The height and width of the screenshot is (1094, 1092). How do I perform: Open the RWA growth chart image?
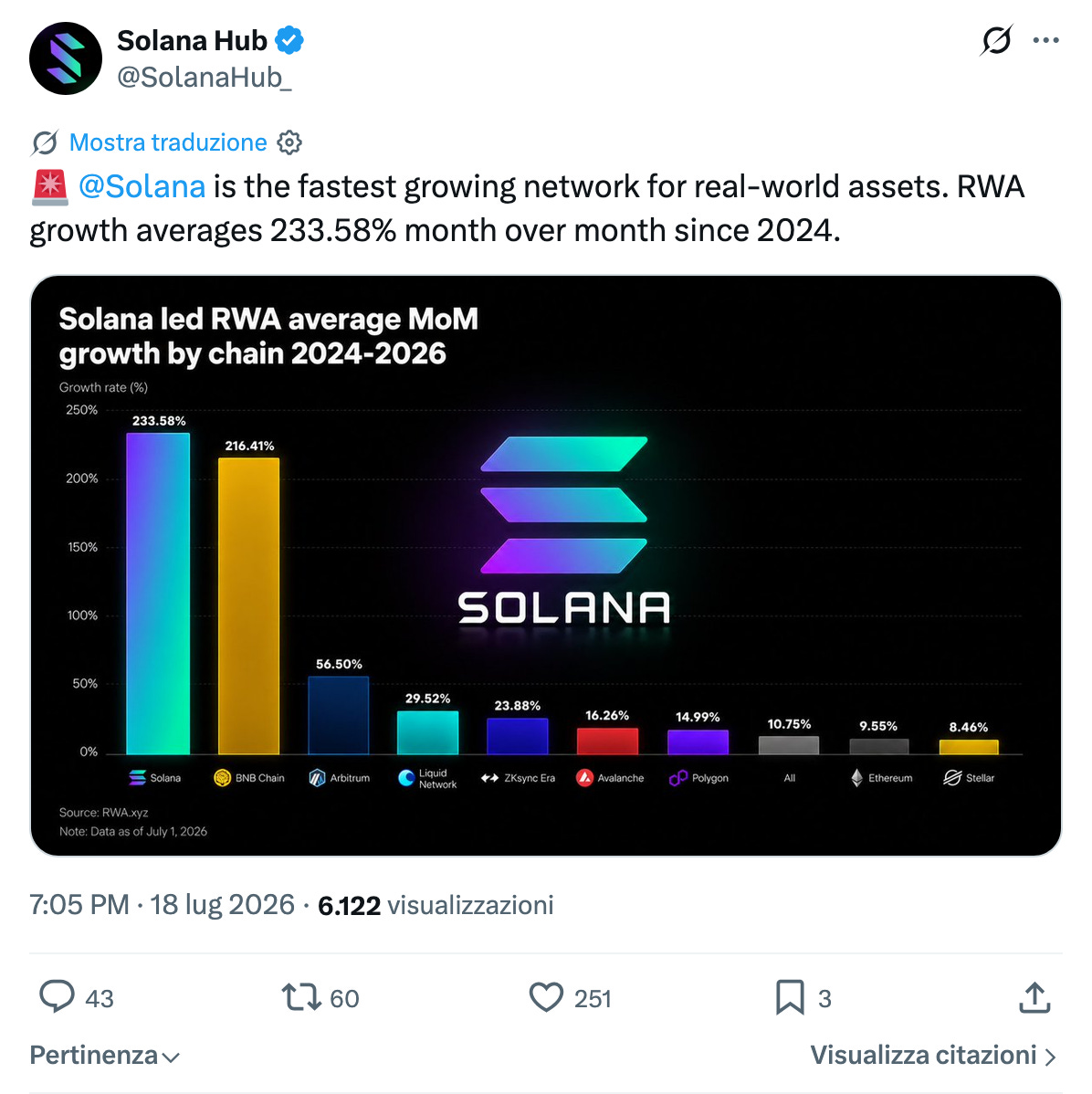(x=546, y=566)
